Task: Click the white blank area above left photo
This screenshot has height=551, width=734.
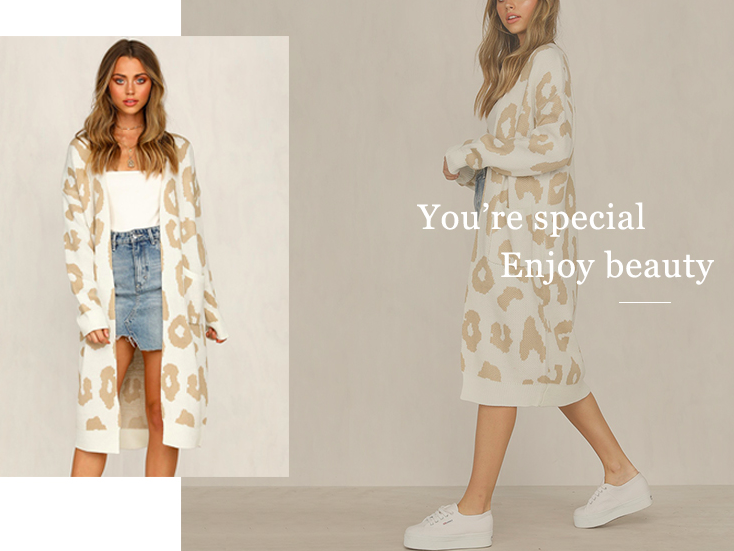Action: click(x=90, y=18)
